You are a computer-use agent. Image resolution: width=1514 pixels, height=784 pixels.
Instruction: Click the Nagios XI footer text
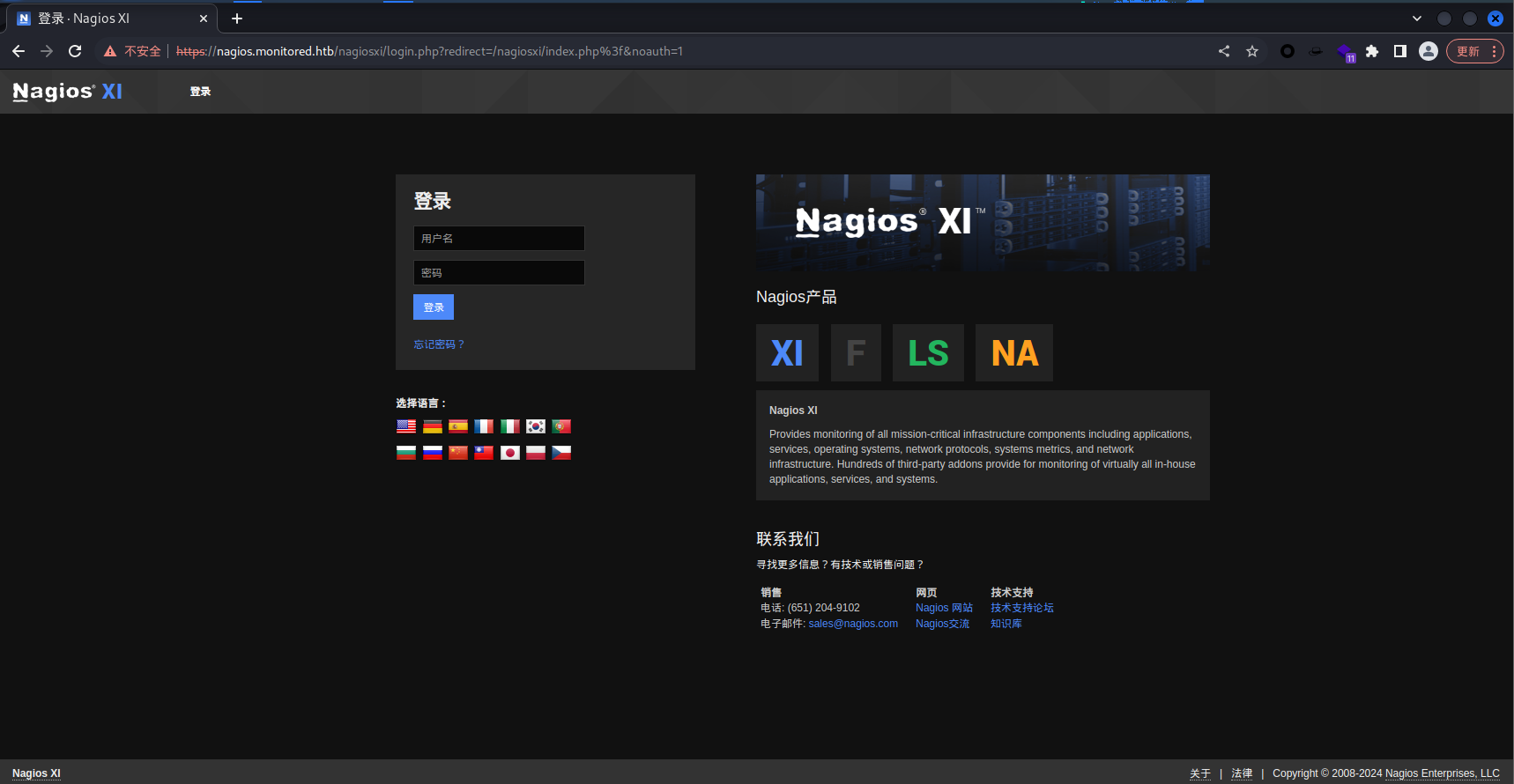(36, 773)
